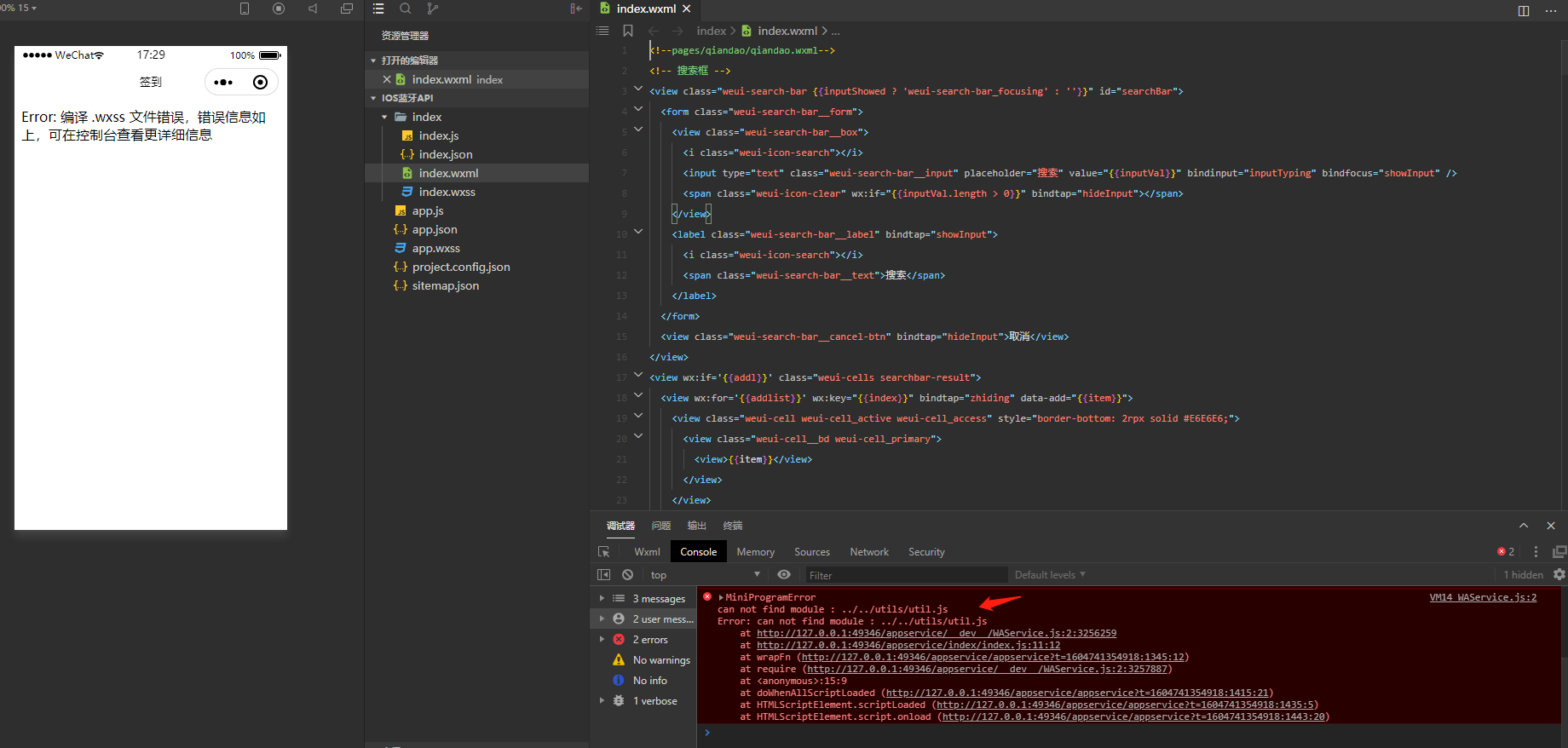The image size is (1568, 748).
Task: Click the simulator record/stop circle icon
Action: (279, 9)
